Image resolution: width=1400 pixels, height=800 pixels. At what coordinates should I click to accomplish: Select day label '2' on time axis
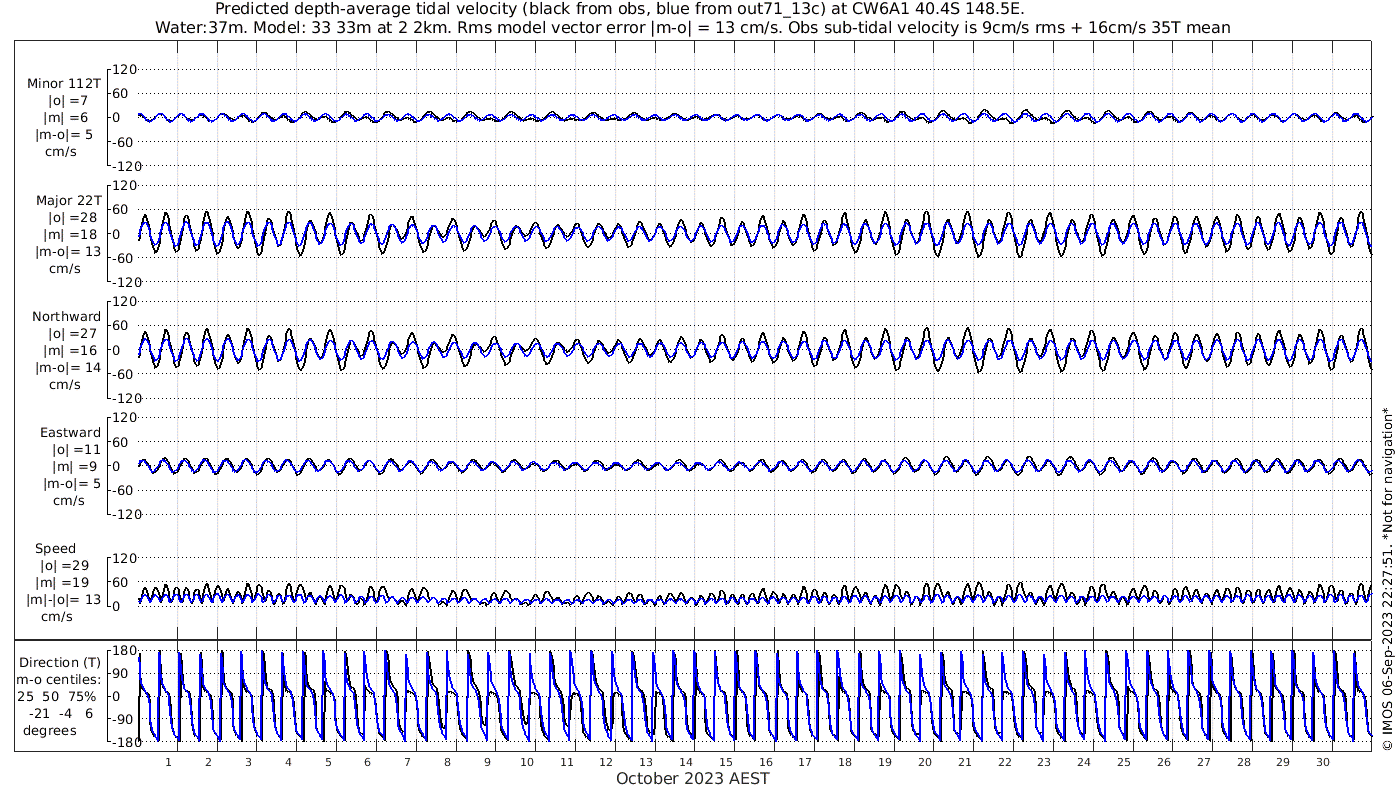click(208, 762)
